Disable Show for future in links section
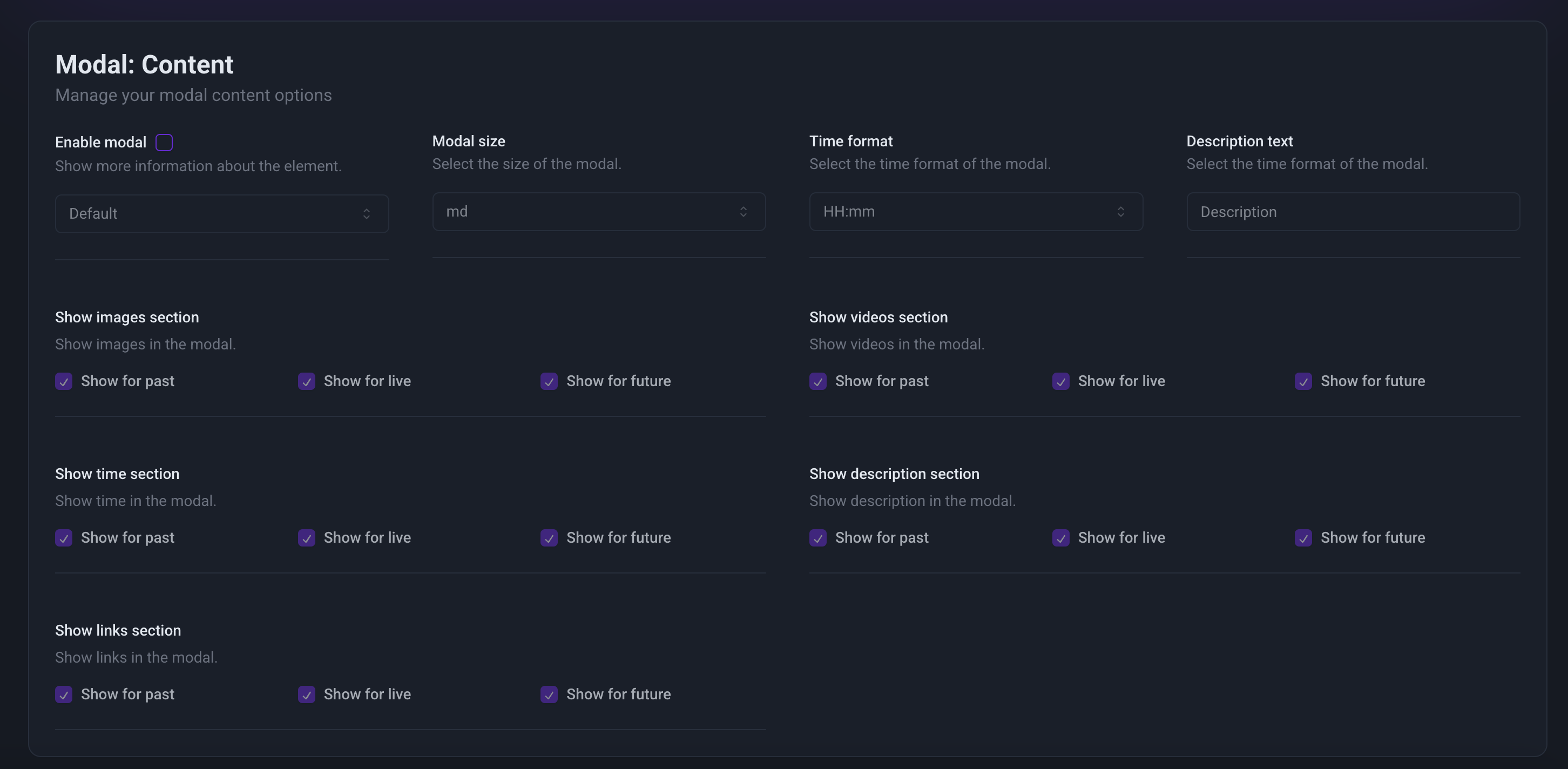The width and height of the screenshot is (1568, 769). 549,694
